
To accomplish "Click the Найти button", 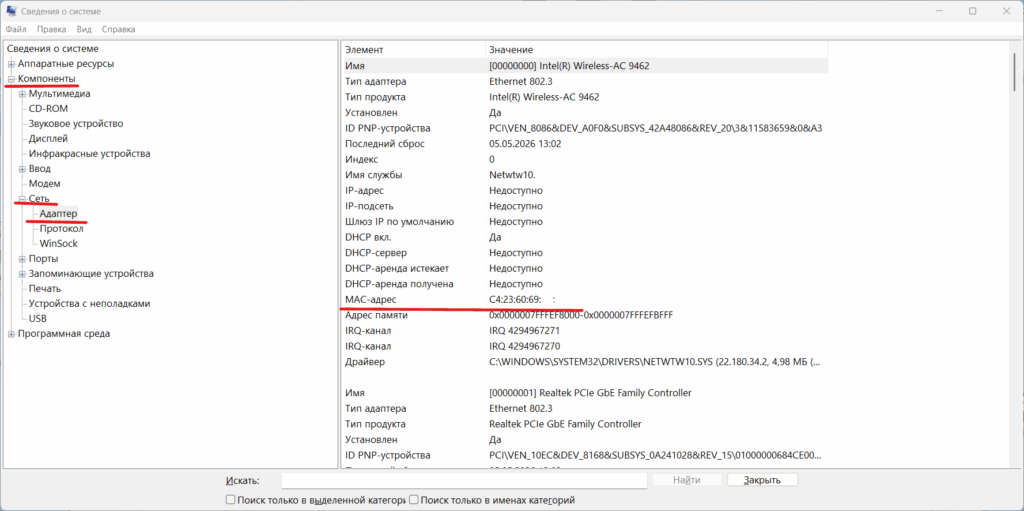I will point(686,480).
